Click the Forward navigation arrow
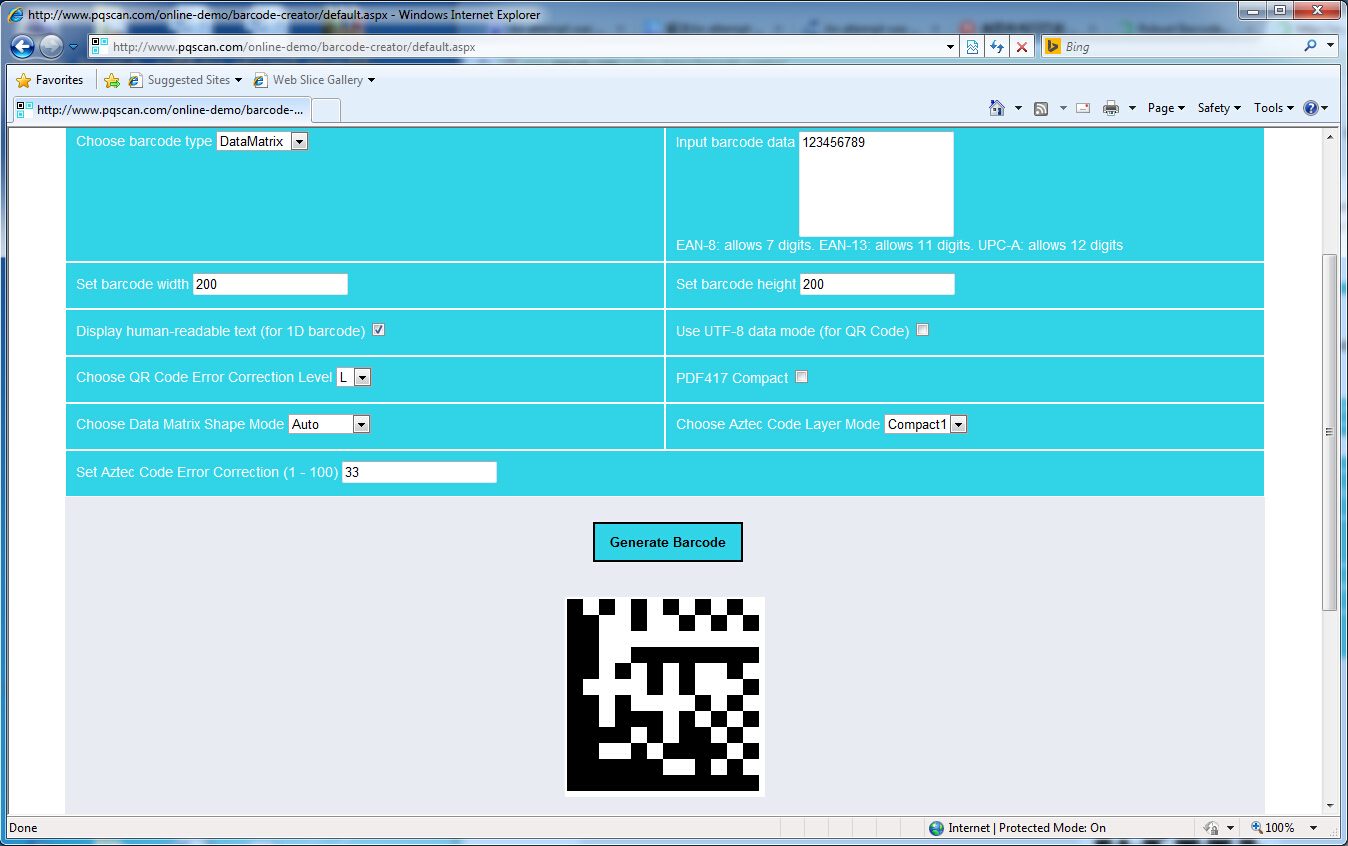Viewport: 1348px width, 846px height. [x=51, y=46]
